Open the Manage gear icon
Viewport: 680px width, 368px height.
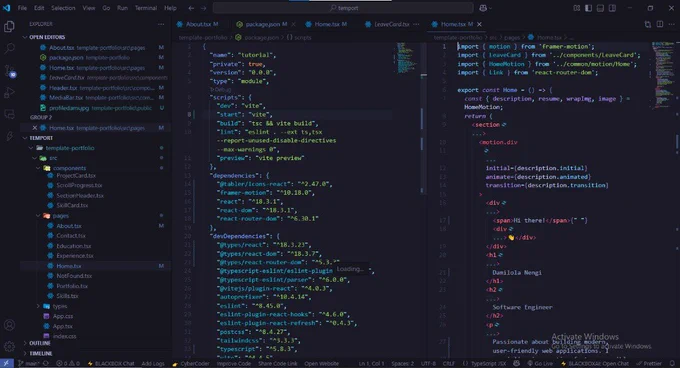pos(9,346)
